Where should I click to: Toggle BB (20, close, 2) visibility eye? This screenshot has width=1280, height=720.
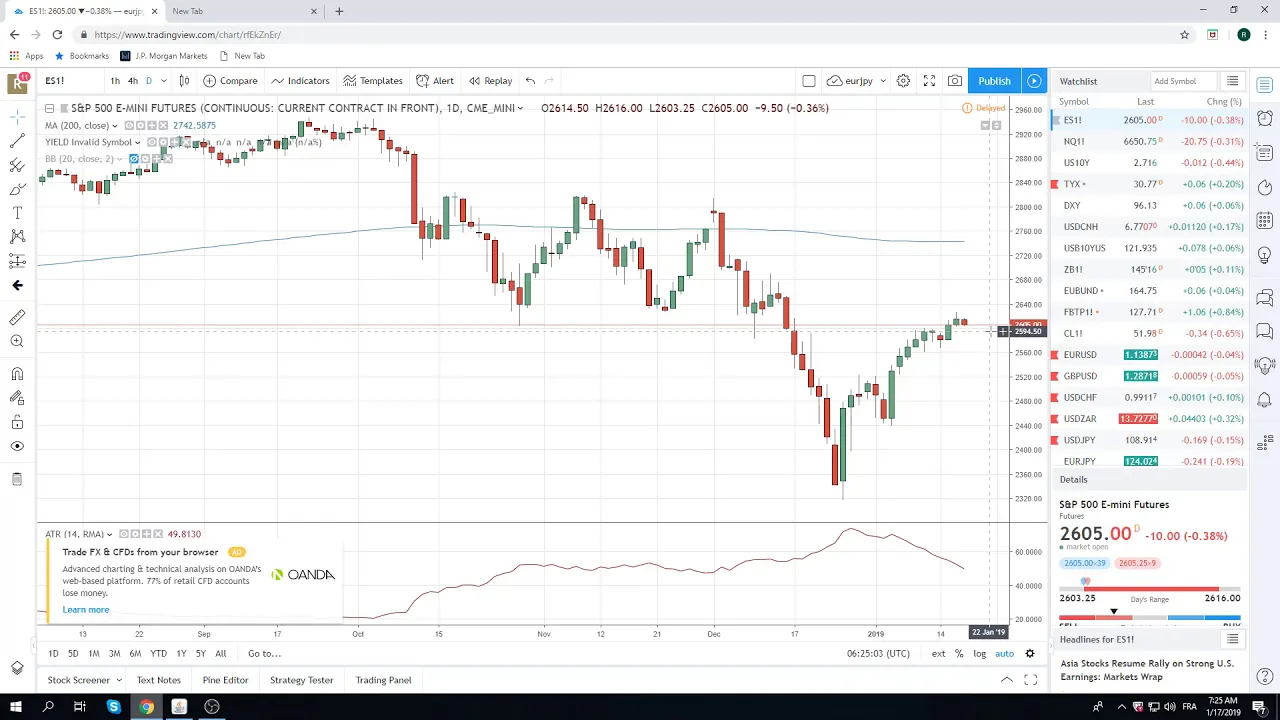pyautogui.click(x=133, y=159)
